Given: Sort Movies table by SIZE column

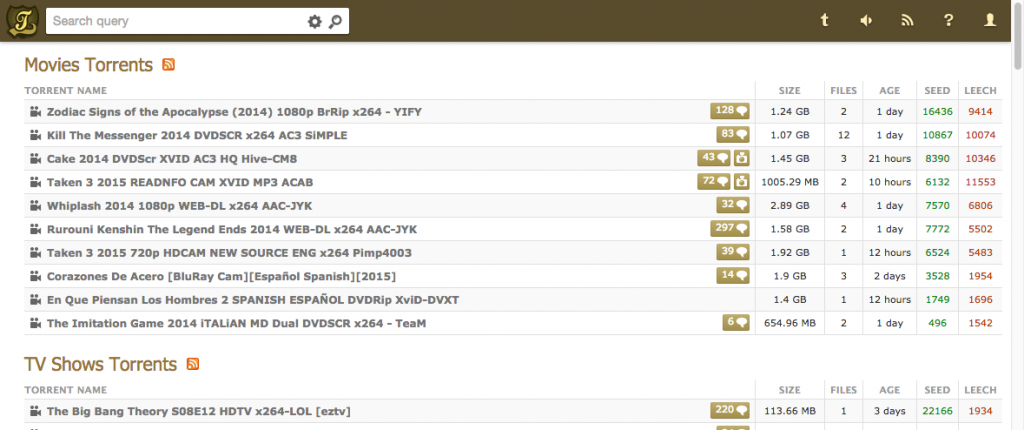Looking at the screenshot, I should tap(790, 91).
